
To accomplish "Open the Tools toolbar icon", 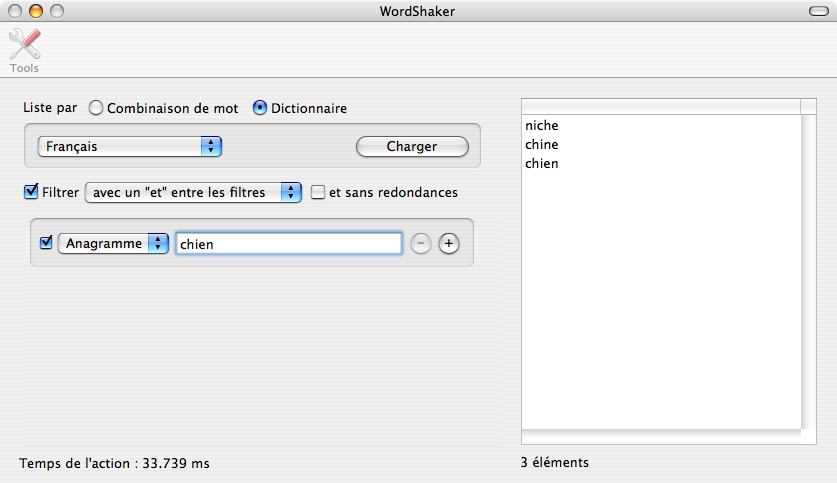I will [x=25, y=51].
